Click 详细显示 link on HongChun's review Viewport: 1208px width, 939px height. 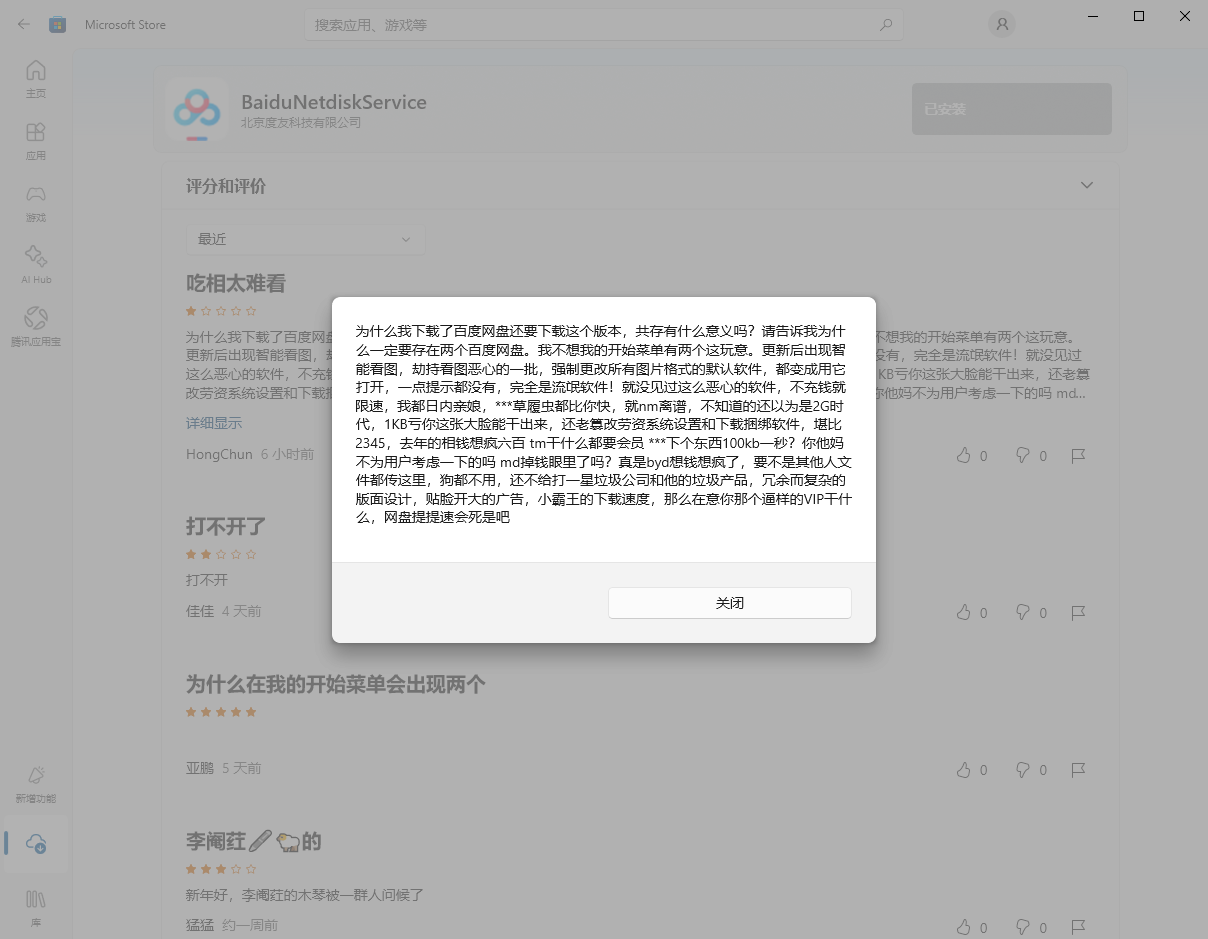(214, 423)
